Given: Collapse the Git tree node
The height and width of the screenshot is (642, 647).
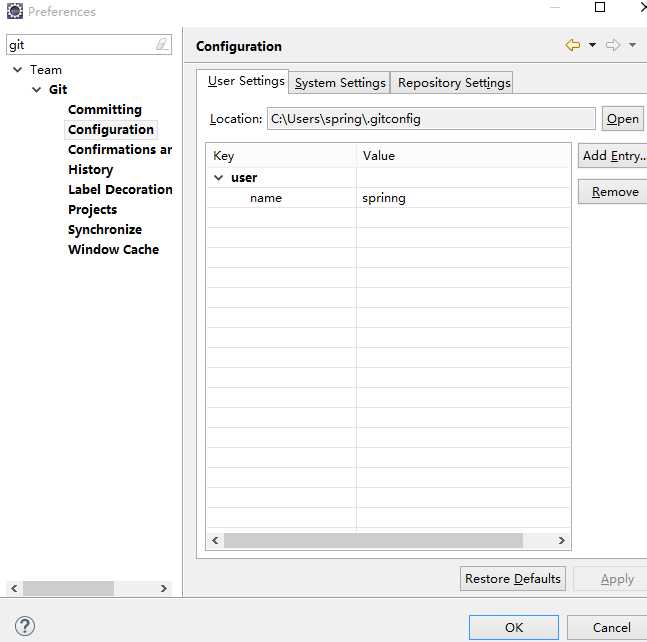Looking at the screenshot, I should point(37,89).
